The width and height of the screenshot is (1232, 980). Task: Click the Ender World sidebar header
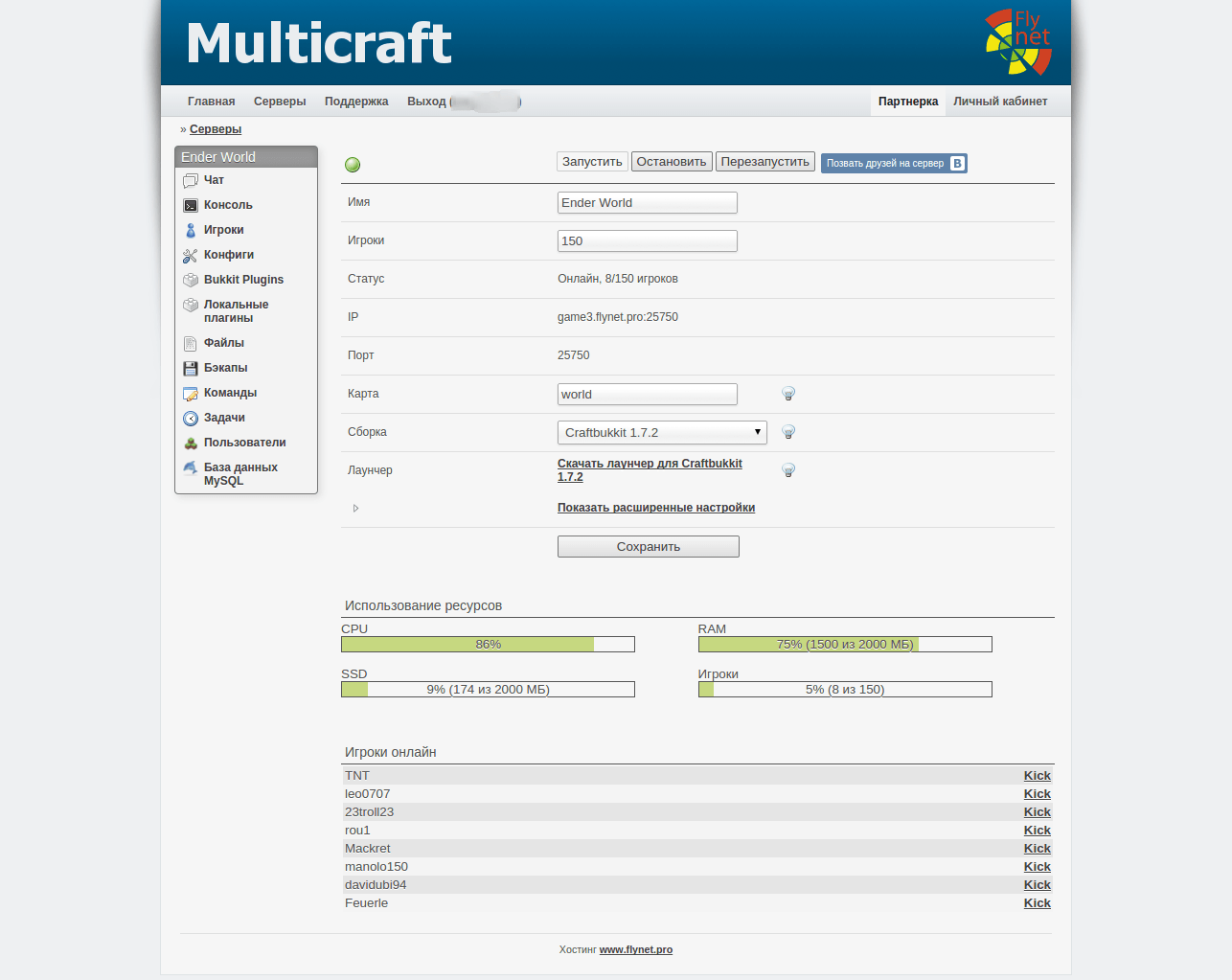point(246,157)
